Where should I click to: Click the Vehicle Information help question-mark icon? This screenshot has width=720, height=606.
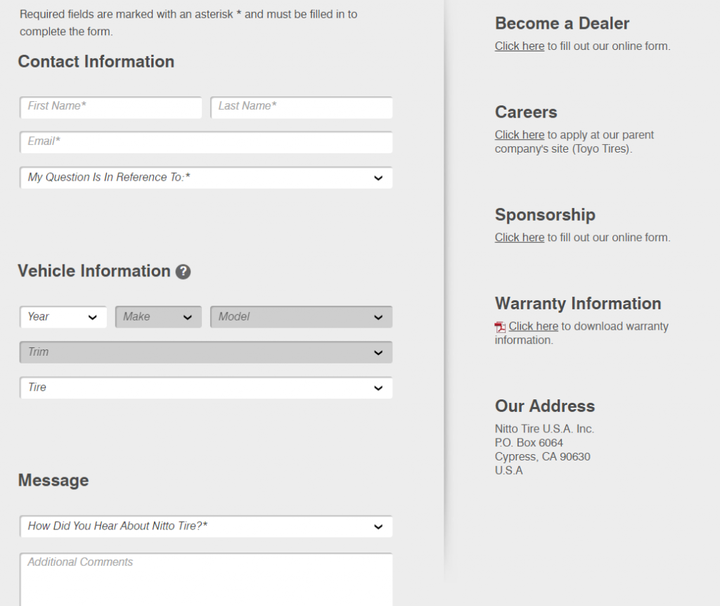[x=183, y=271]
